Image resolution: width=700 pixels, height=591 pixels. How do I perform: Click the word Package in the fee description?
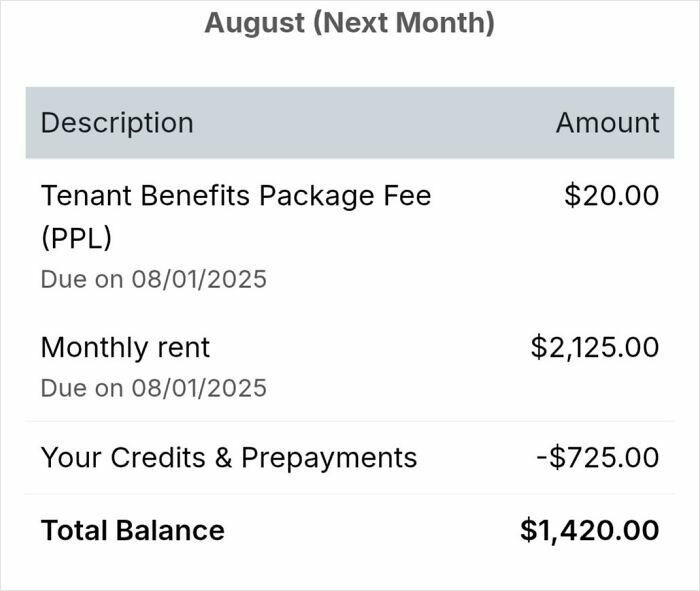(x=317, y=197)
